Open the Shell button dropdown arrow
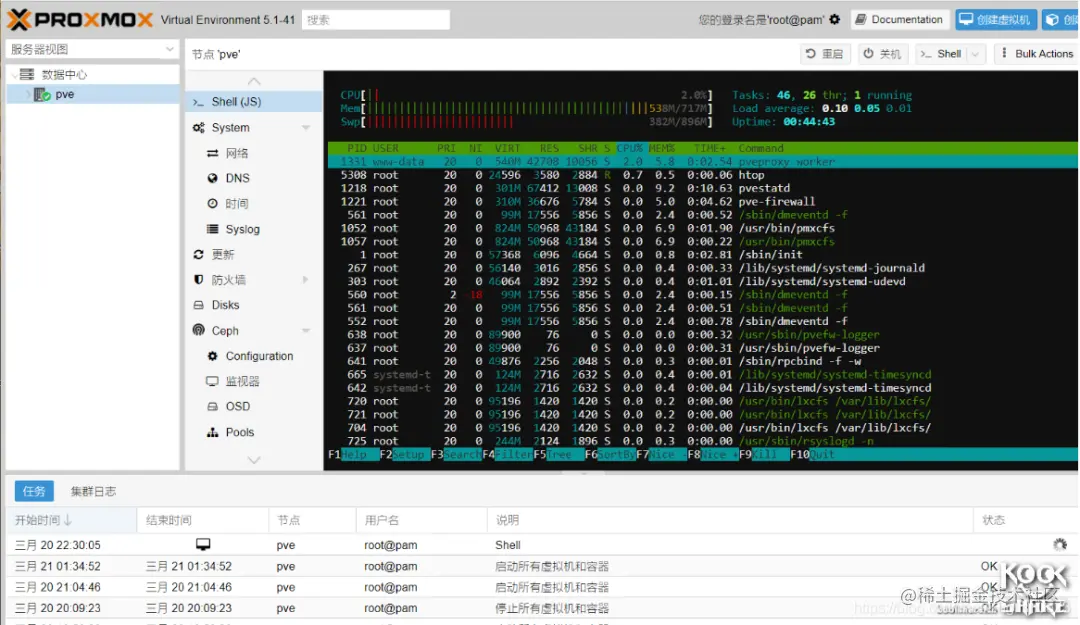This screenshot has height=625, width=1080. point(975,54)
